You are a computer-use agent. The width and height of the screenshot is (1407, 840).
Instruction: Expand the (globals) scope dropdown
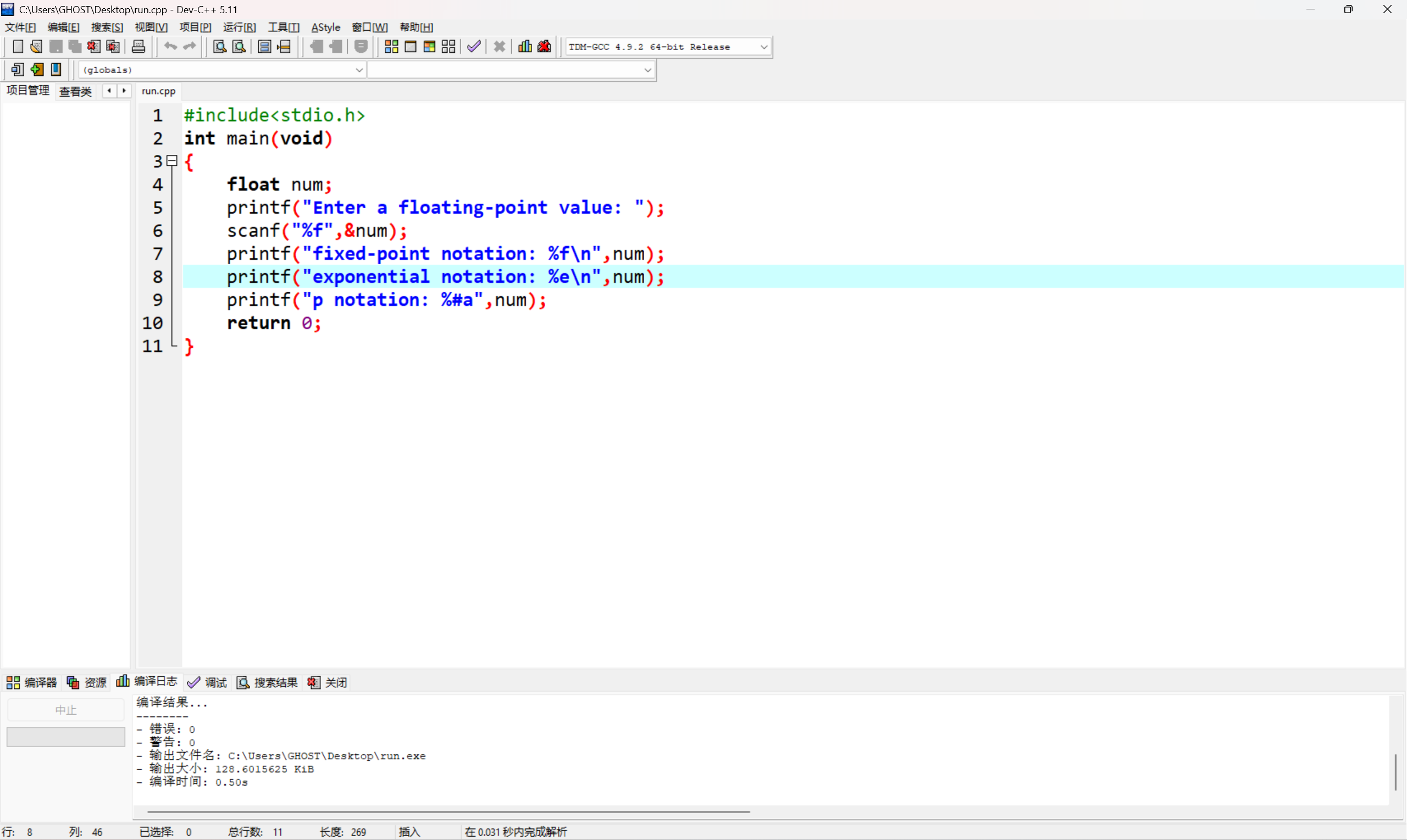click(x=359, y=70)
